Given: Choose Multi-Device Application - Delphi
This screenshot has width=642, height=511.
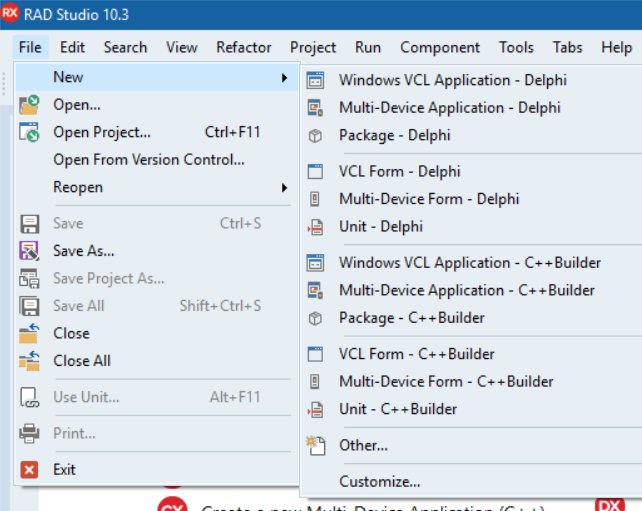Looking at the screenshot, I should point(449,107).
